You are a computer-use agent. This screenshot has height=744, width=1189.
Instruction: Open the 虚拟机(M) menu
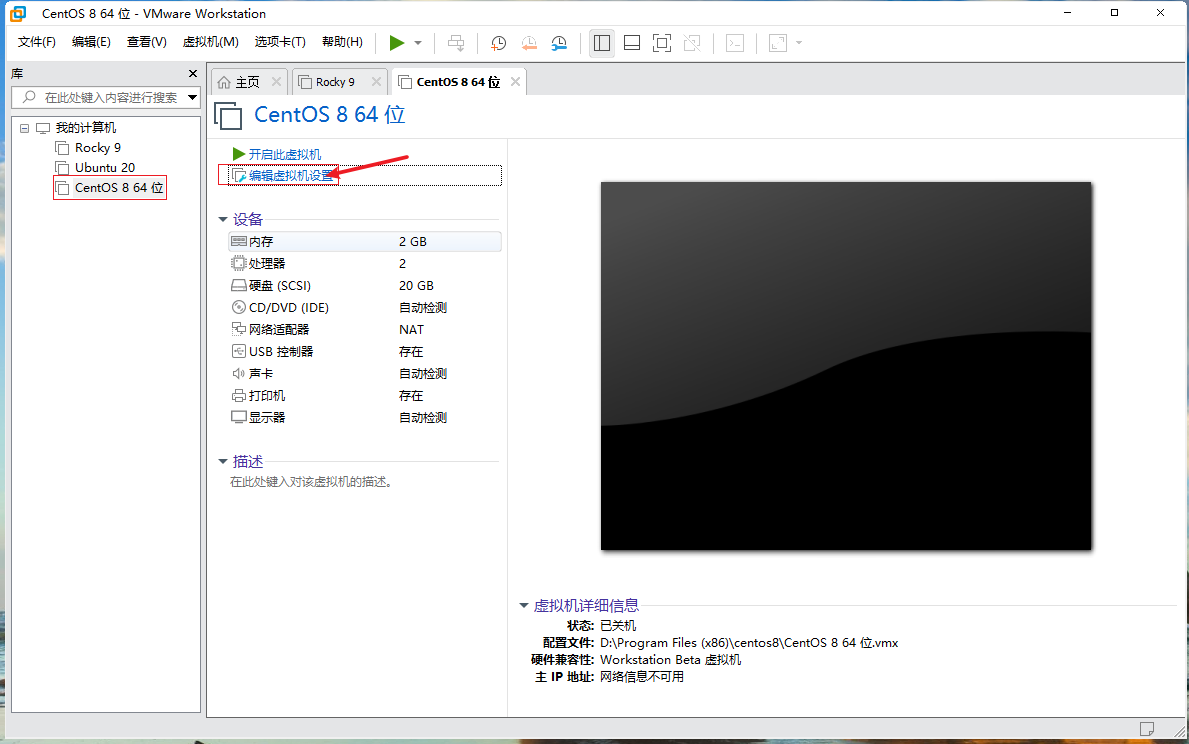(210, 42)
